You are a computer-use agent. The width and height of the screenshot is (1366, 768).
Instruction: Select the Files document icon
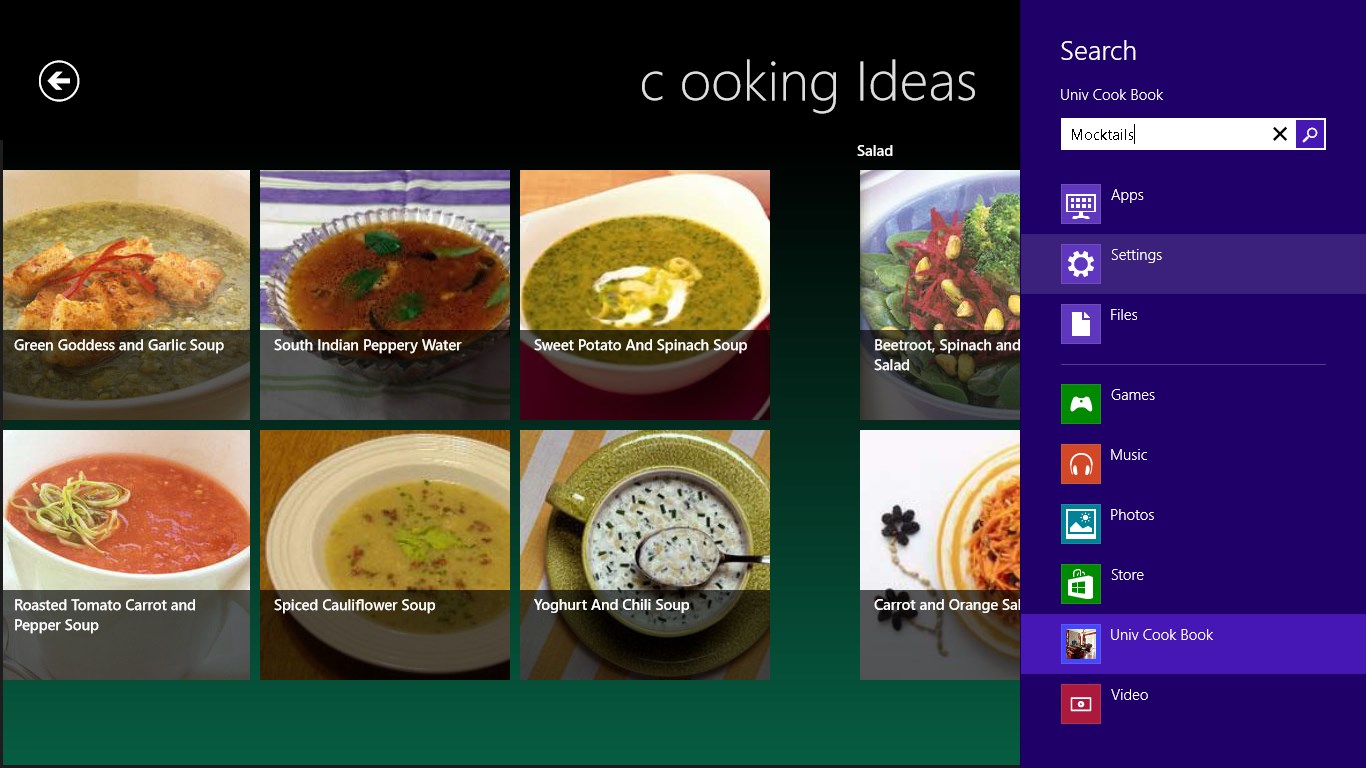[1080, 324]
